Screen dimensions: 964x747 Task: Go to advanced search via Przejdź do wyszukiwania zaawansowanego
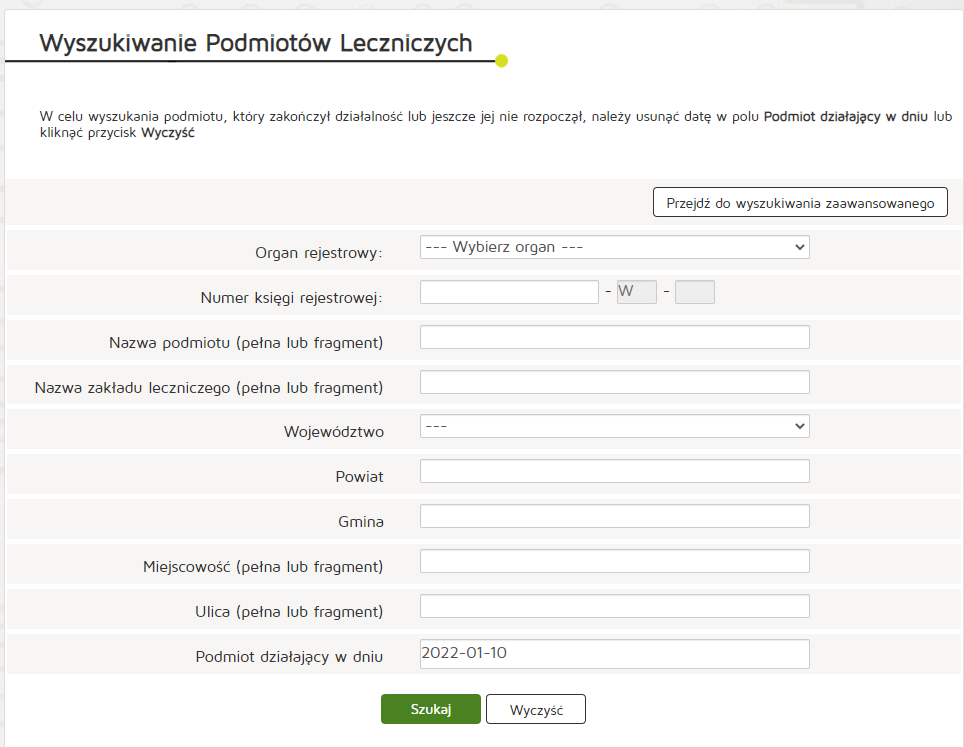click(x=800, y=202)
